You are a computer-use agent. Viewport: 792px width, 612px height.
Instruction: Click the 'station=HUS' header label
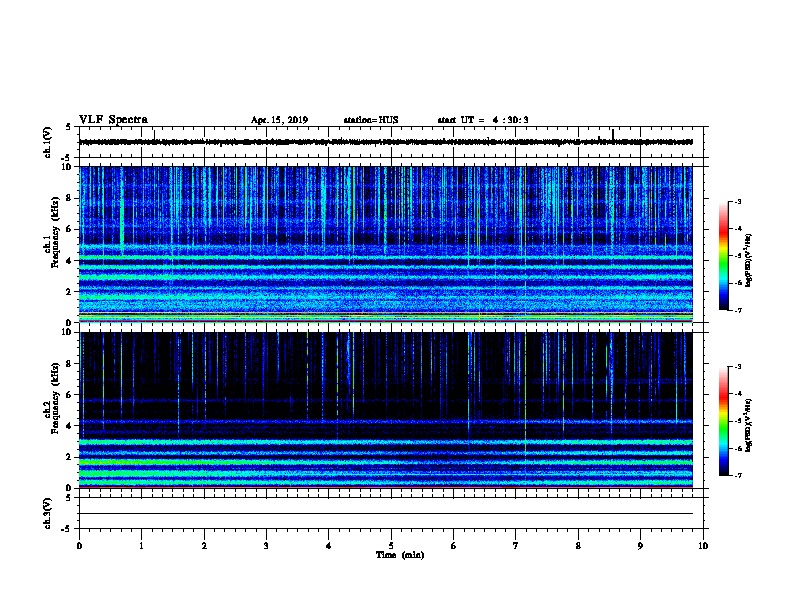371,120
